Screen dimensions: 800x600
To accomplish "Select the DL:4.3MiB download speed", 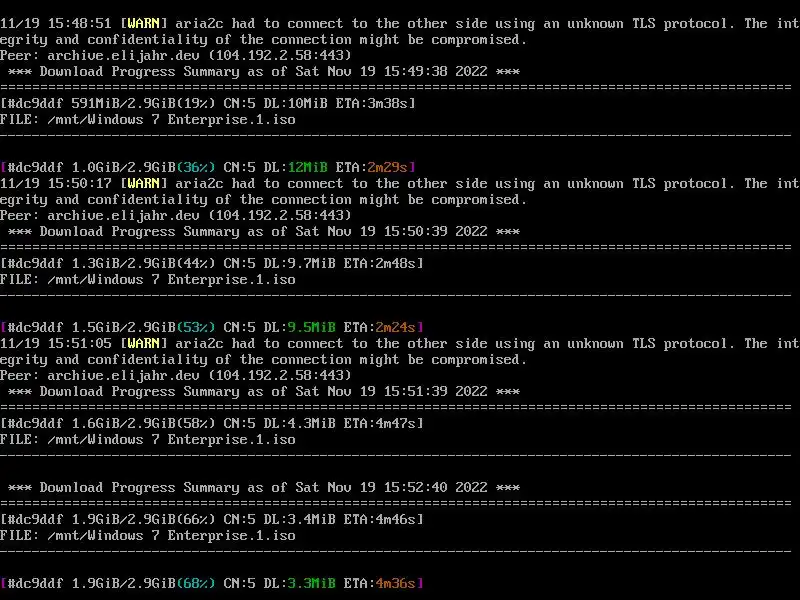I will pyautogui.click(x=299, y=423).
